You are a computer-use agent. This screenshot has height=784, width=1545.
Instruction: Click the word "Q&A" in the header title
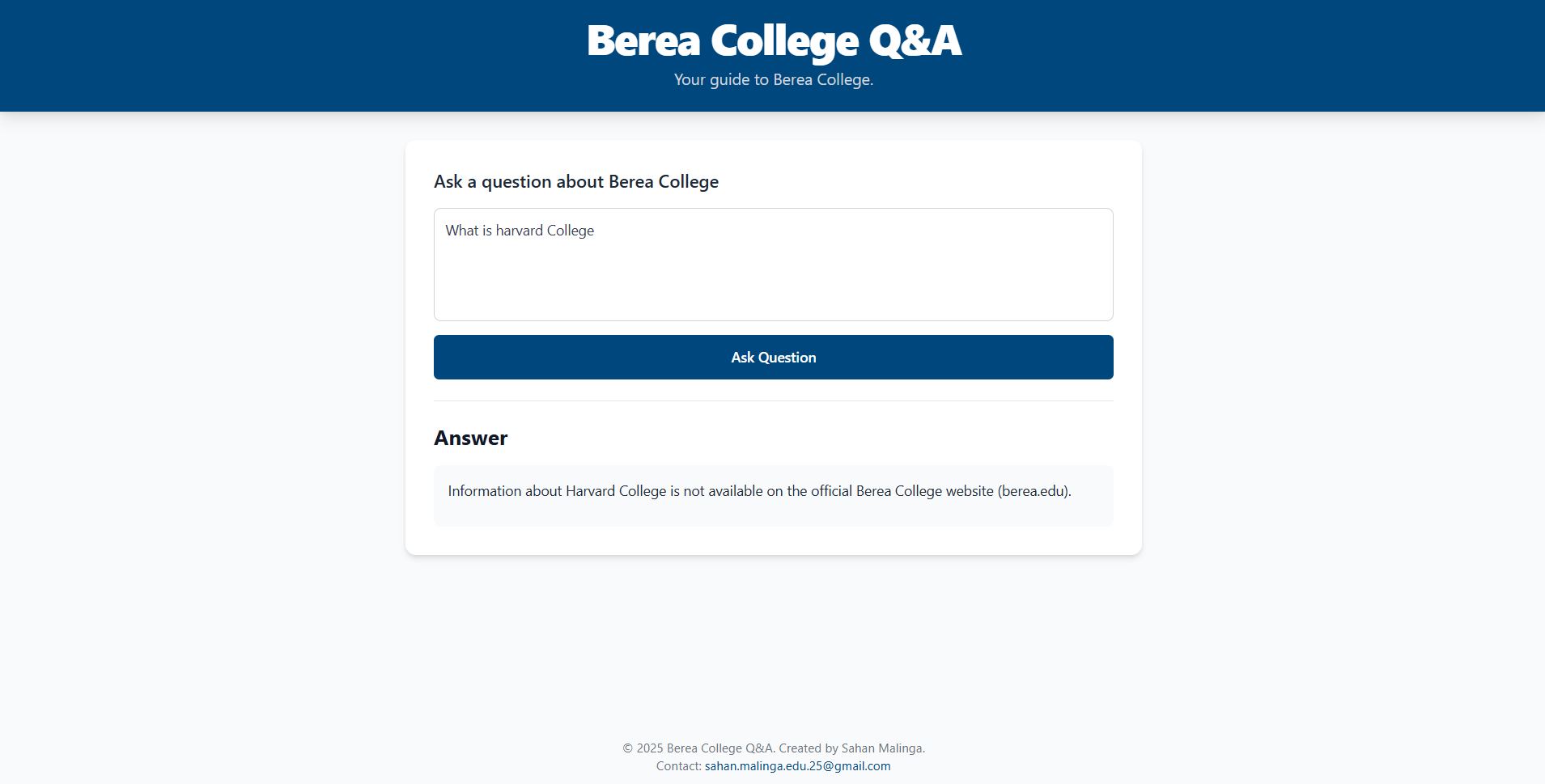915,40
